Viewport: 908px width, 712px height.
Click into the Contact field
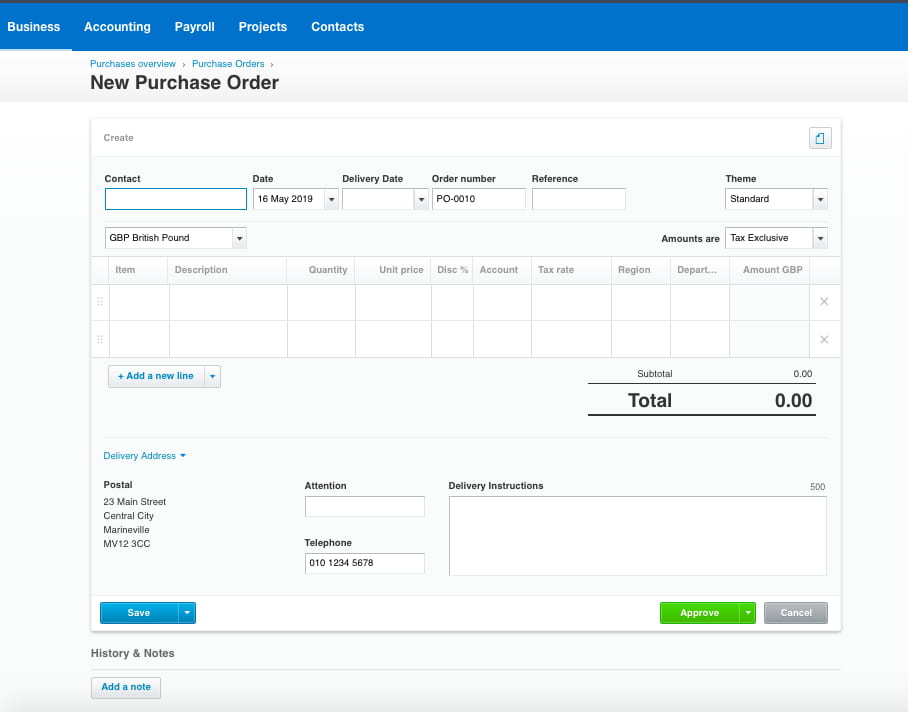coord(175,199)
